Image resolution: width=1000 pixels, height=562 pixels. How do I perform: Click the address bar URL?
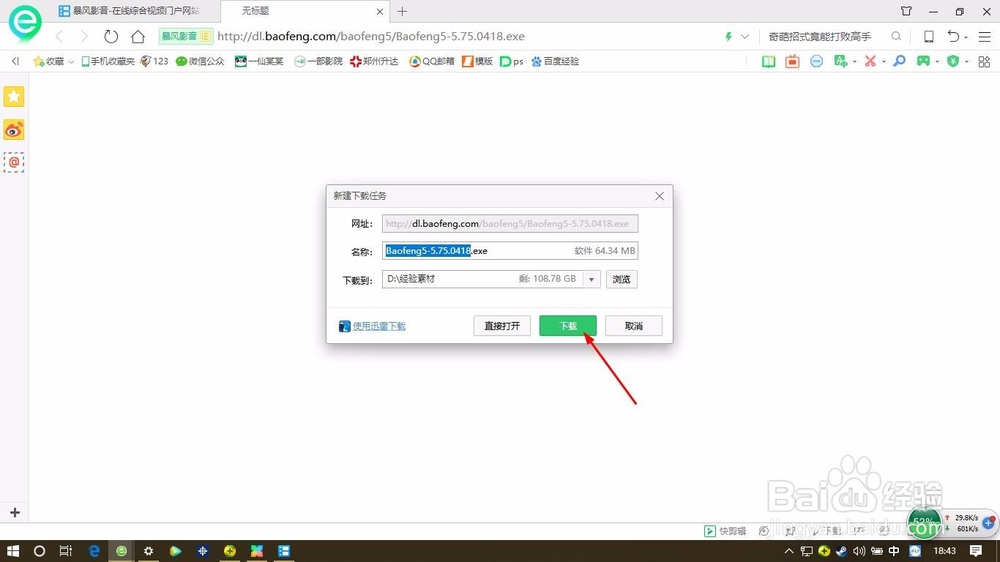371,36
